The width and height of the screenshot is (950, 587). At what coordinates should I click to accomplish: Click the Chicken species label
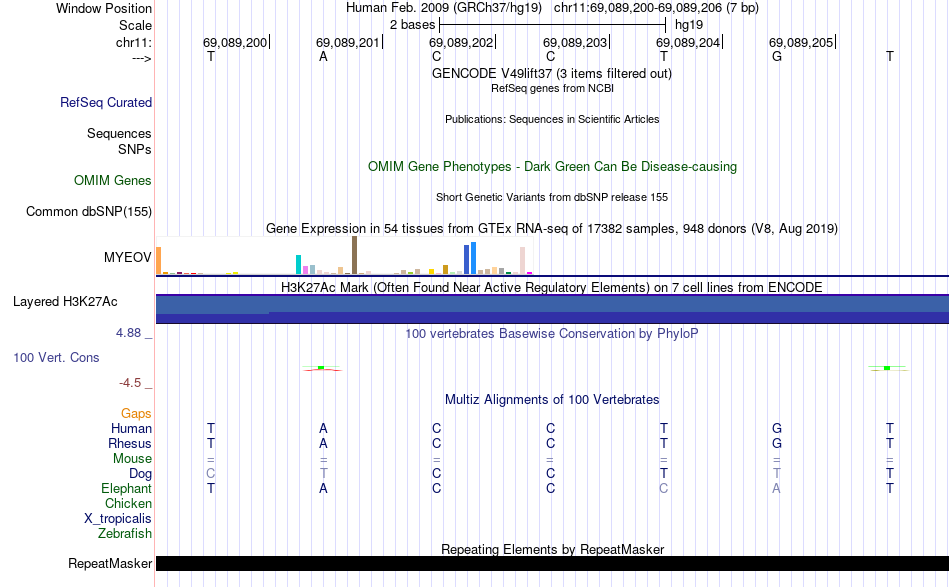[128, 503]
